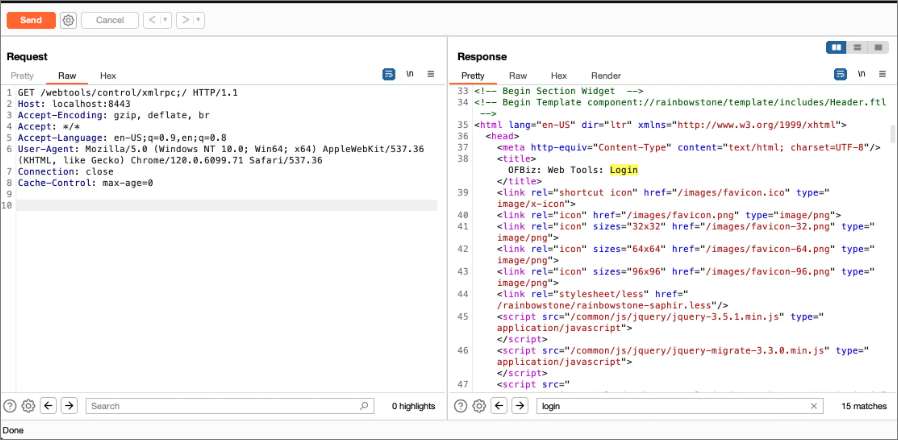Clear the Response search with X icon
Screen dimensions: 898x440
click(813, 406)
